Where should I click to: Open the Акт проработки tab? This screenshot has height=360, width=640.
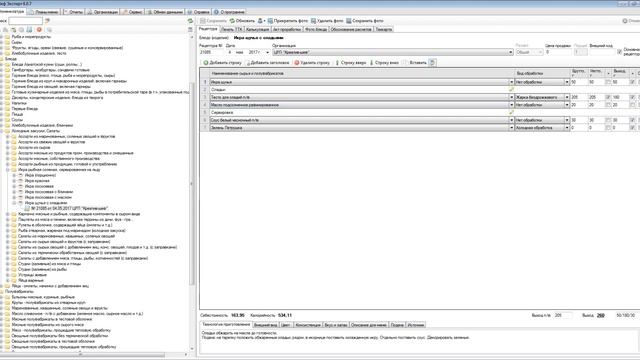point(287,29)
